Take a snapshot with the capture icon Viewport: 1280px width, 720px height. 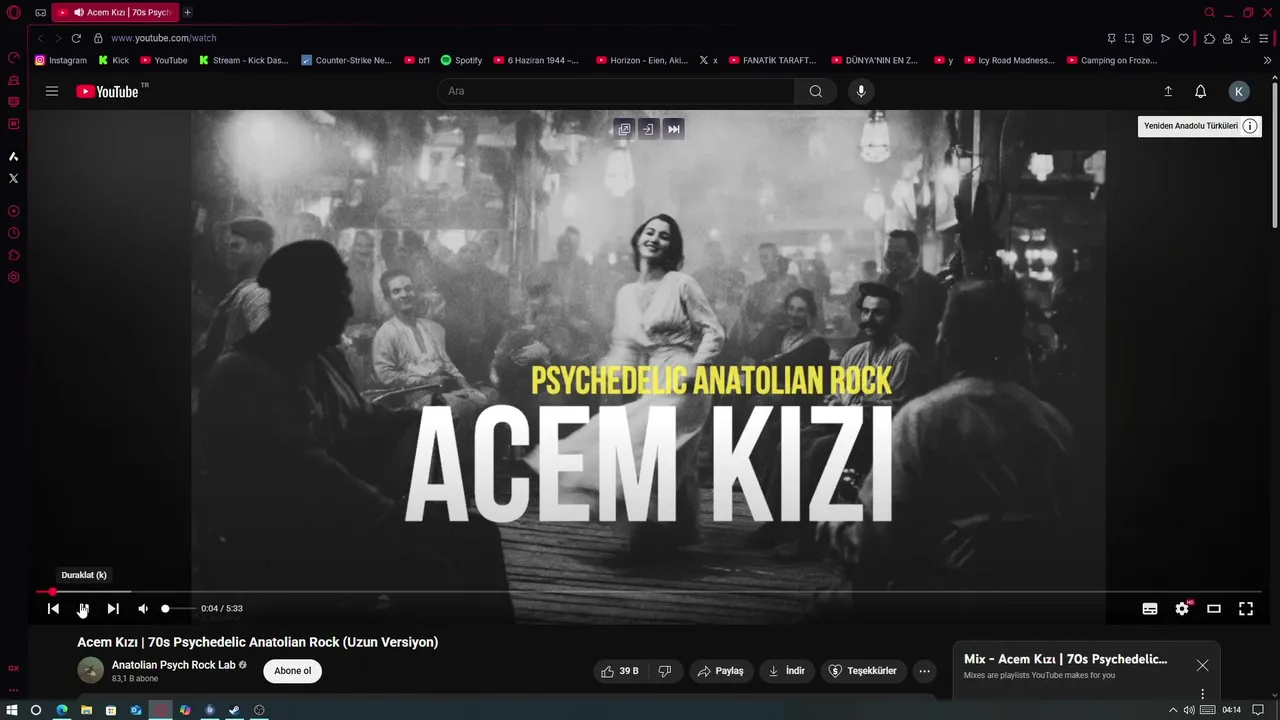tap(1129, 38)
